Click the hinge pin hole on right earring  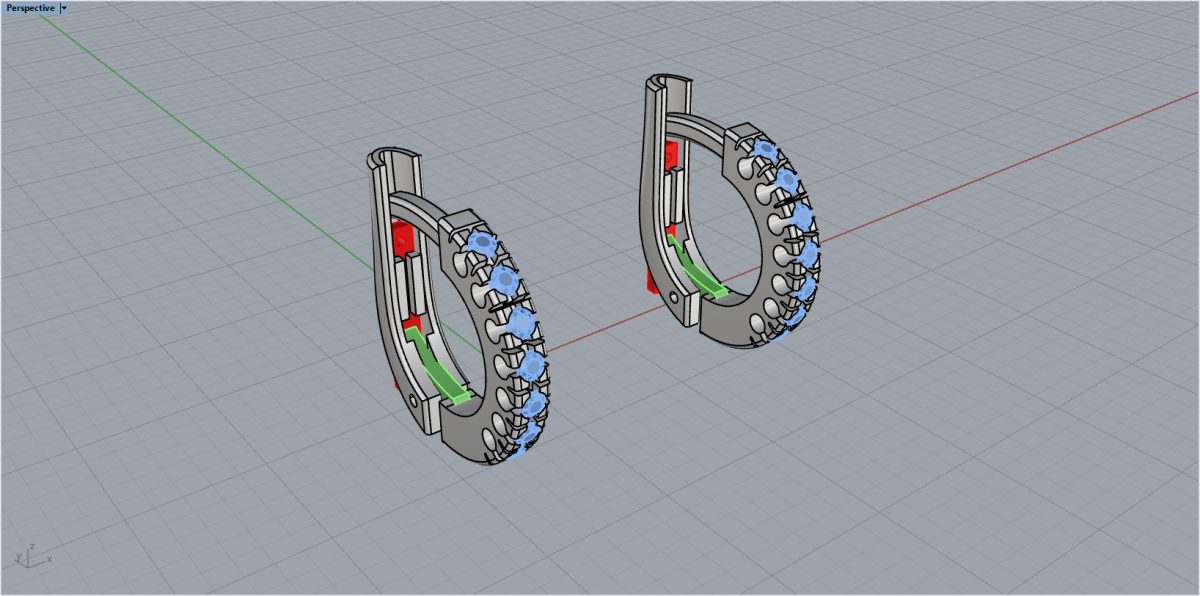pos(676,297)
